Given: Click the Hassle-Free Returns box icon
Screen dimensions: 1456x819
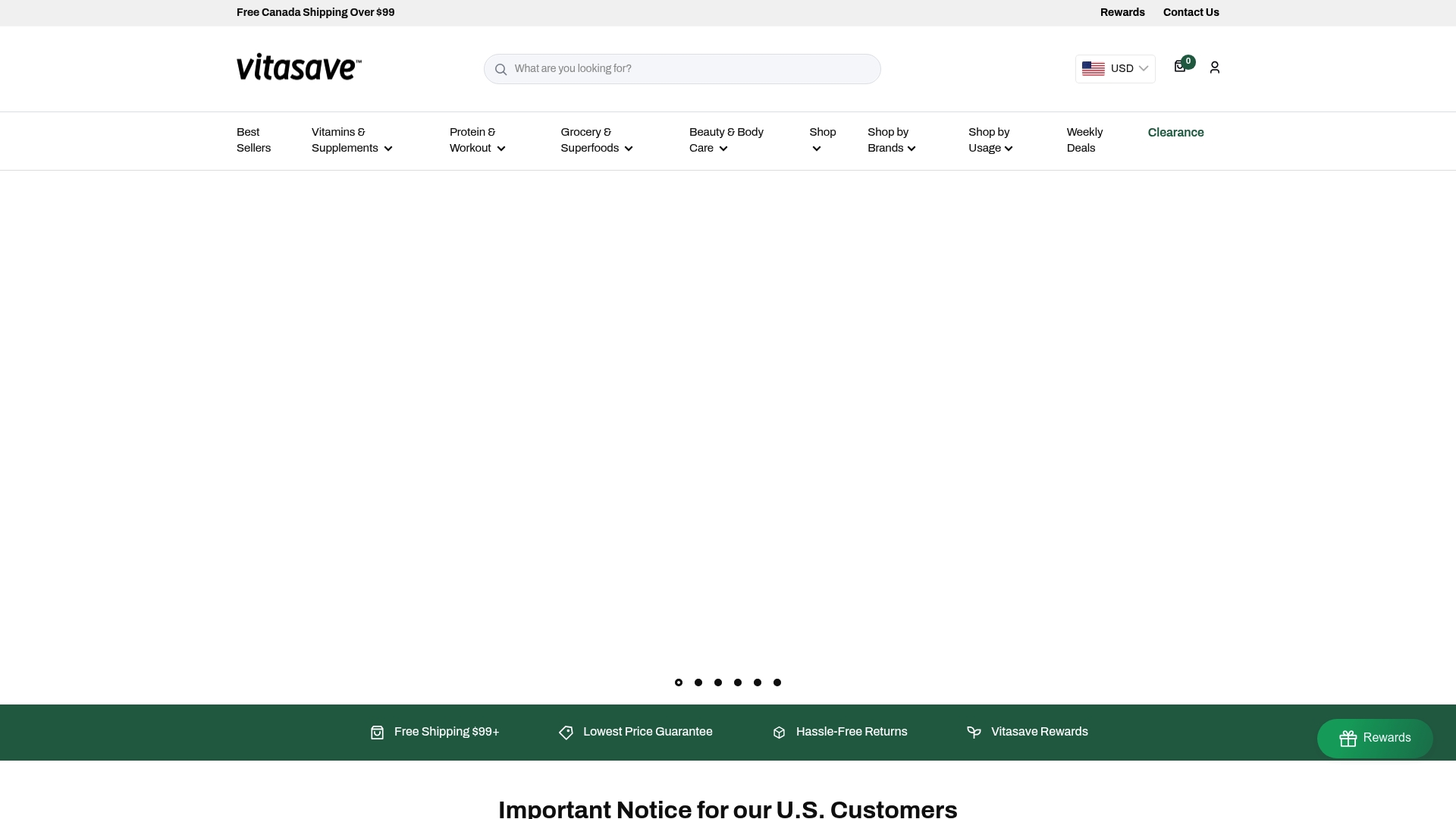Looking at the screenshot, I should tap(779, 732).
